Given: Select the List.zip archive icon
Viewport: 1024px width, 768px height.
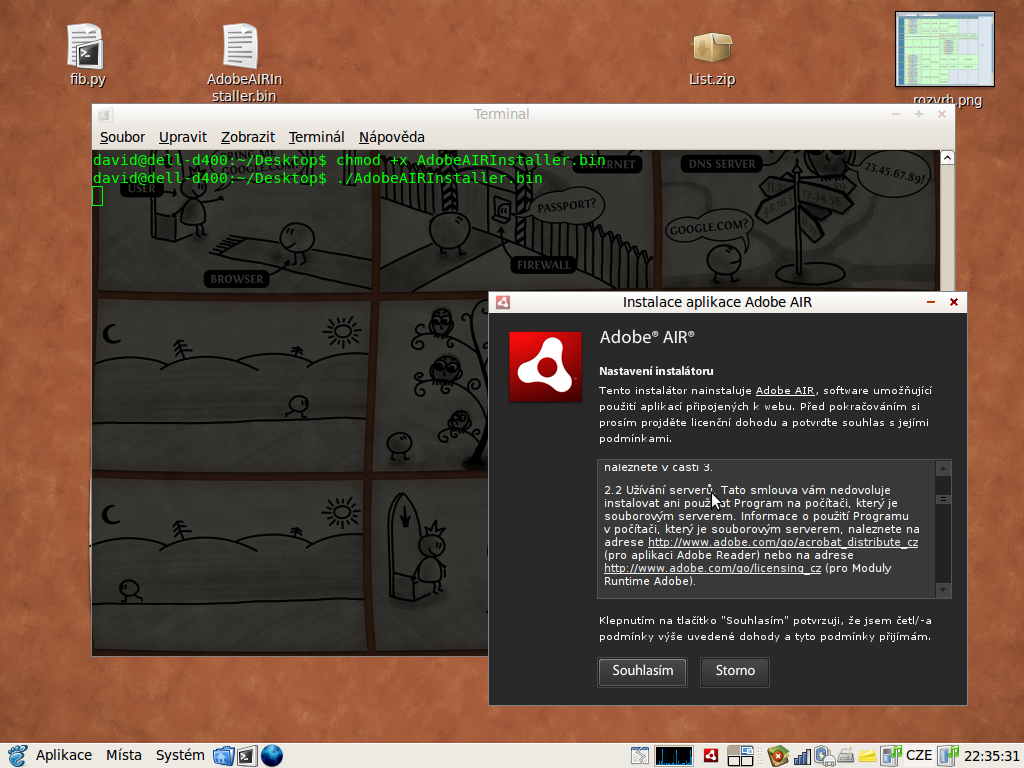Looking at the screenshot, I should pyautogui.click(x=712, y=48).
